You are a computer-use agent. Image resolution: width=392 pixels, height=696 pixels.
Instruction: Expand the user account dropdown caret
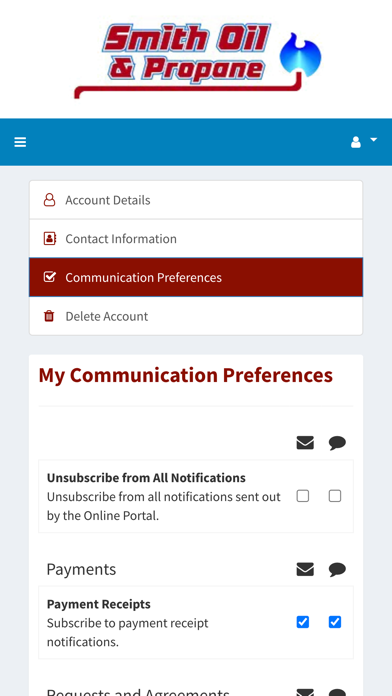tap(374, 140)
